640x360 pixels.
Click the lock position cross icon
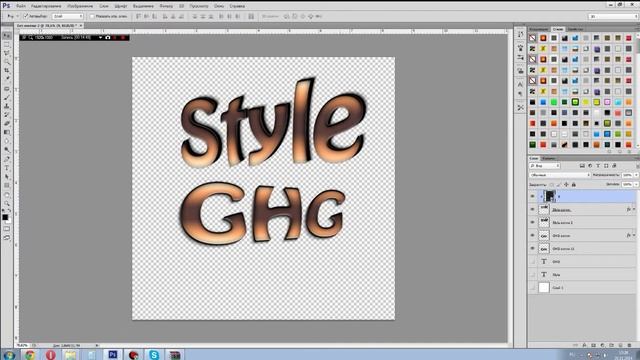click(566, 184)
